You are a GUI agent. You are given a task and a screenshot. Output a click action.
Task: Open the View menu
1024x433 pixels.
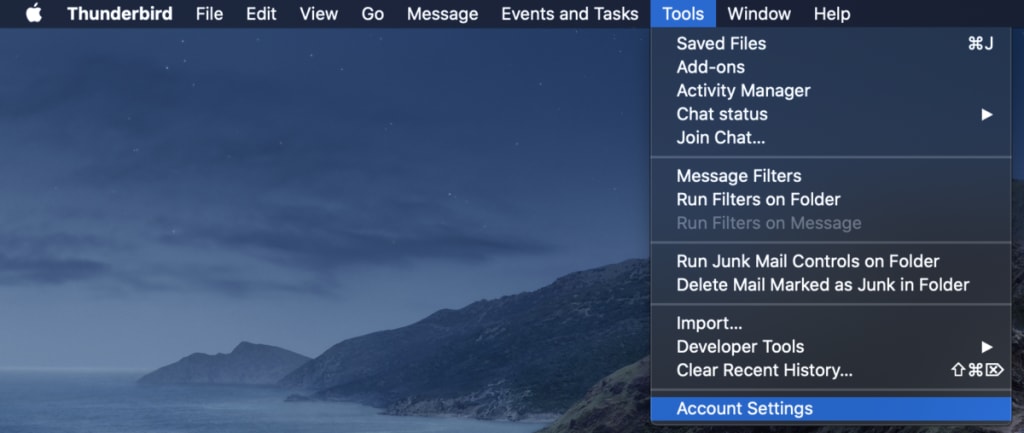pyautogui.click(x=319, y=14)
